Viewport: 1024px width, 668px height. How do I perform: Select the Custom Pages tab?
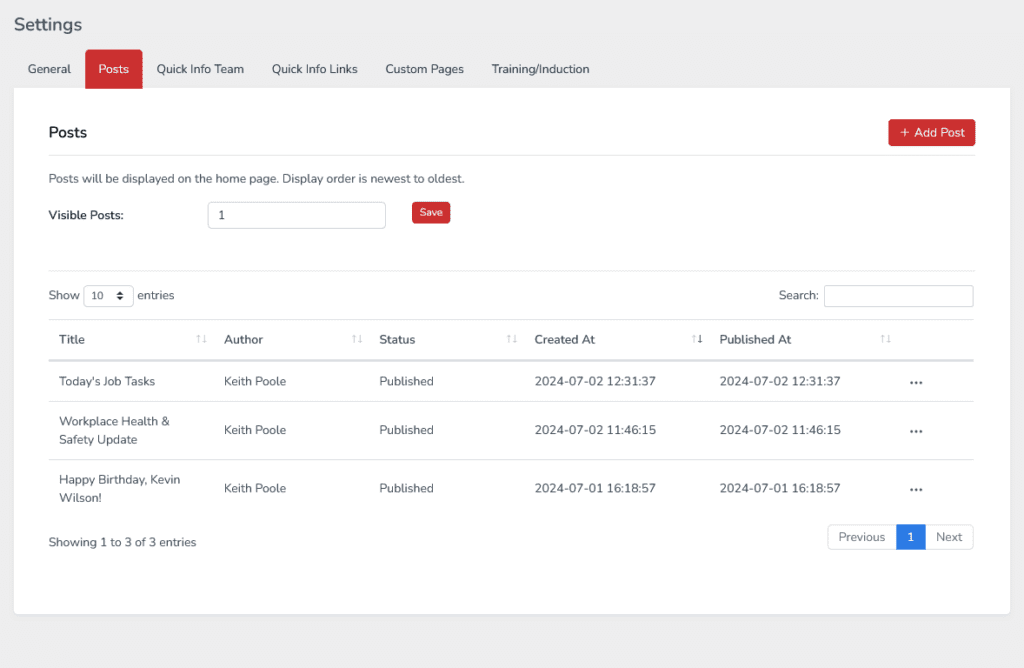point(424,69)
